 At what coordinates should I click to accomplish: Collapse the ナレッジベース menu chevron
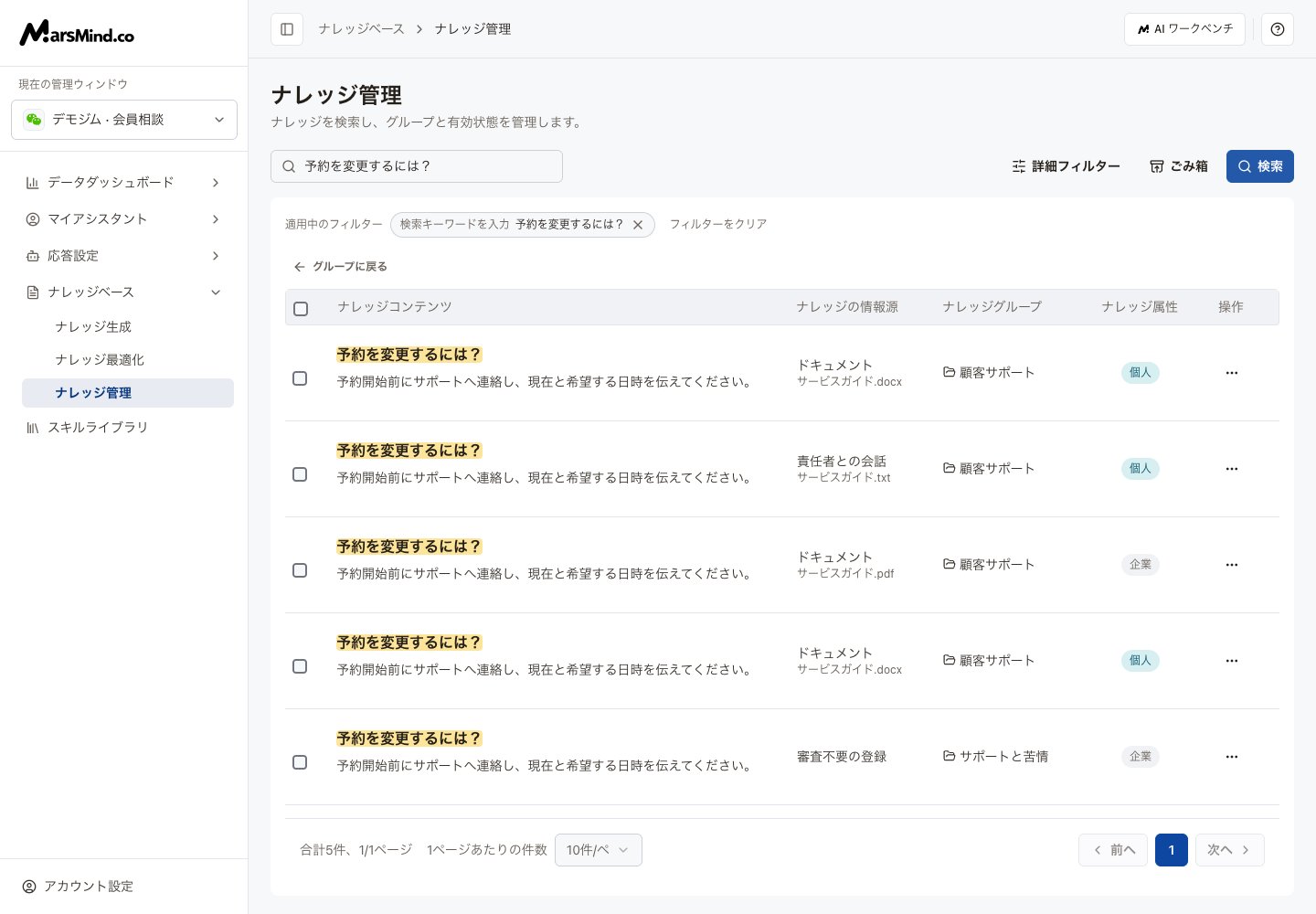[216, 292]
